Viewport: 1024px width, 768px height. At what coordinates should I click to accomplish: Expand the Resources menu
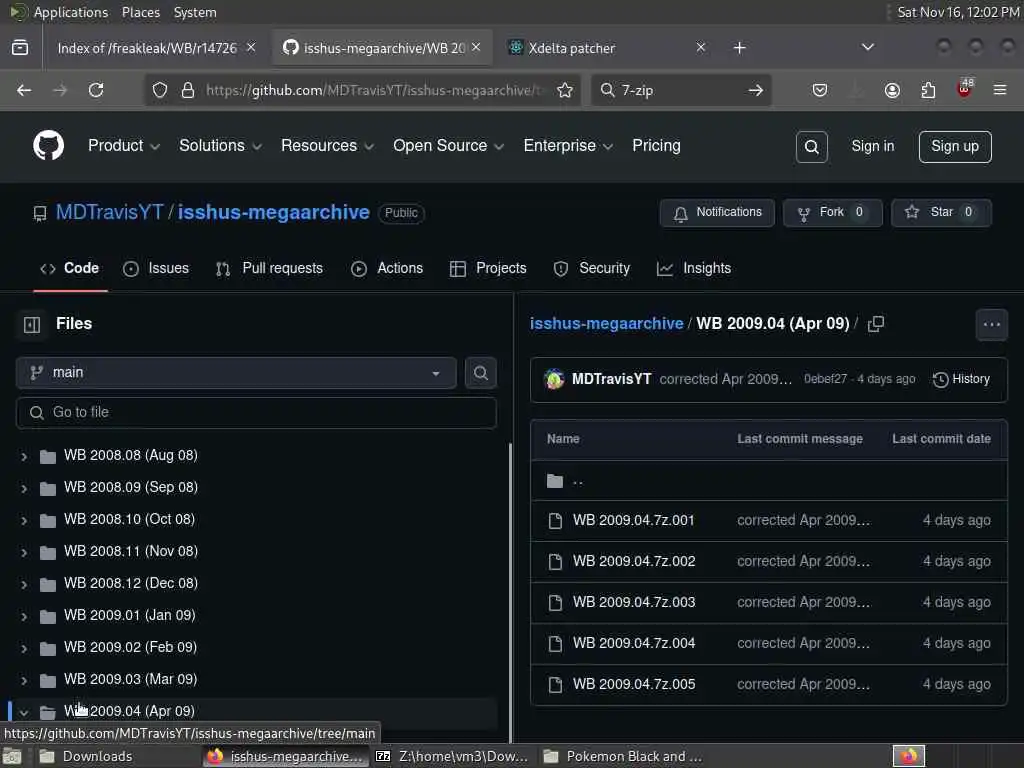tap(327, 146)
